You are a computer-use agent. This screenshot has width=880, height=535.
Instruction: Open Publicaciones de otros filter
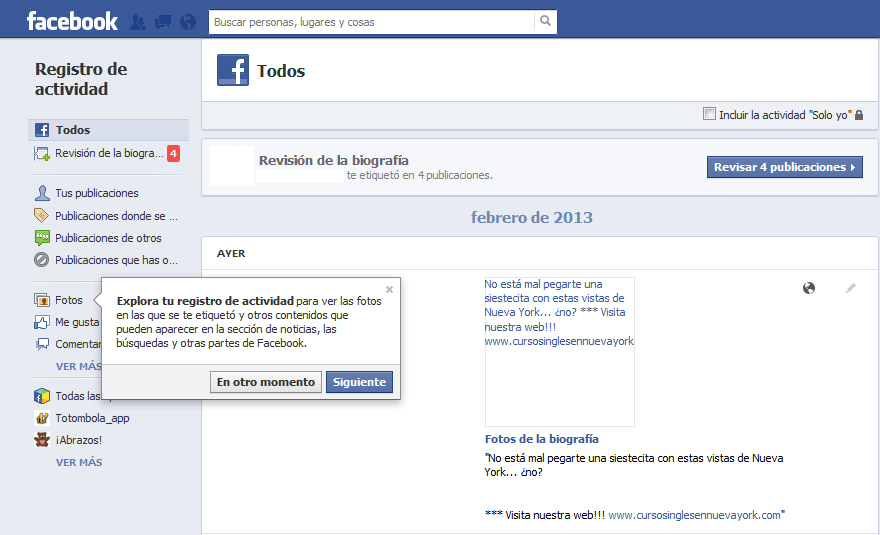pyautogui.click(x=108, y=238)
